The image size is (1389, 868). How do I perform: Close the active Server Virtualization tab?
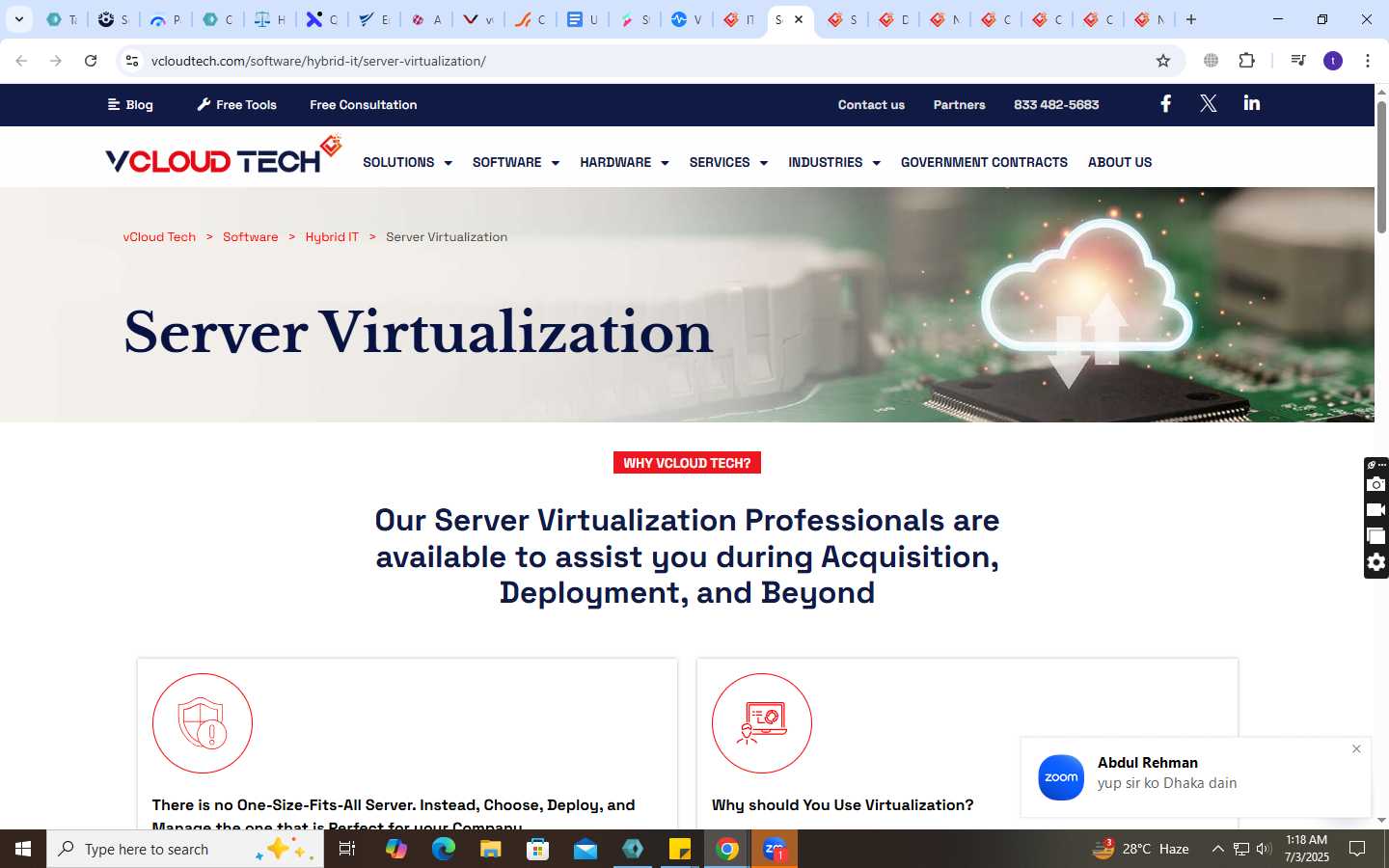click(799, 19)
